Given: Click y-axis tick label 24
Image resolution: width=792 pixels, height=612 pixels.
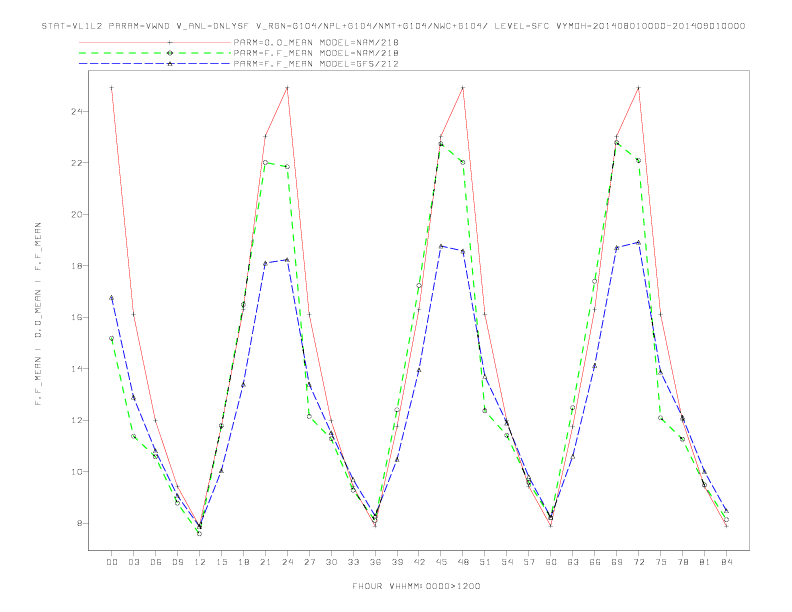Looking at the screenshot, I should click(76, 111).
